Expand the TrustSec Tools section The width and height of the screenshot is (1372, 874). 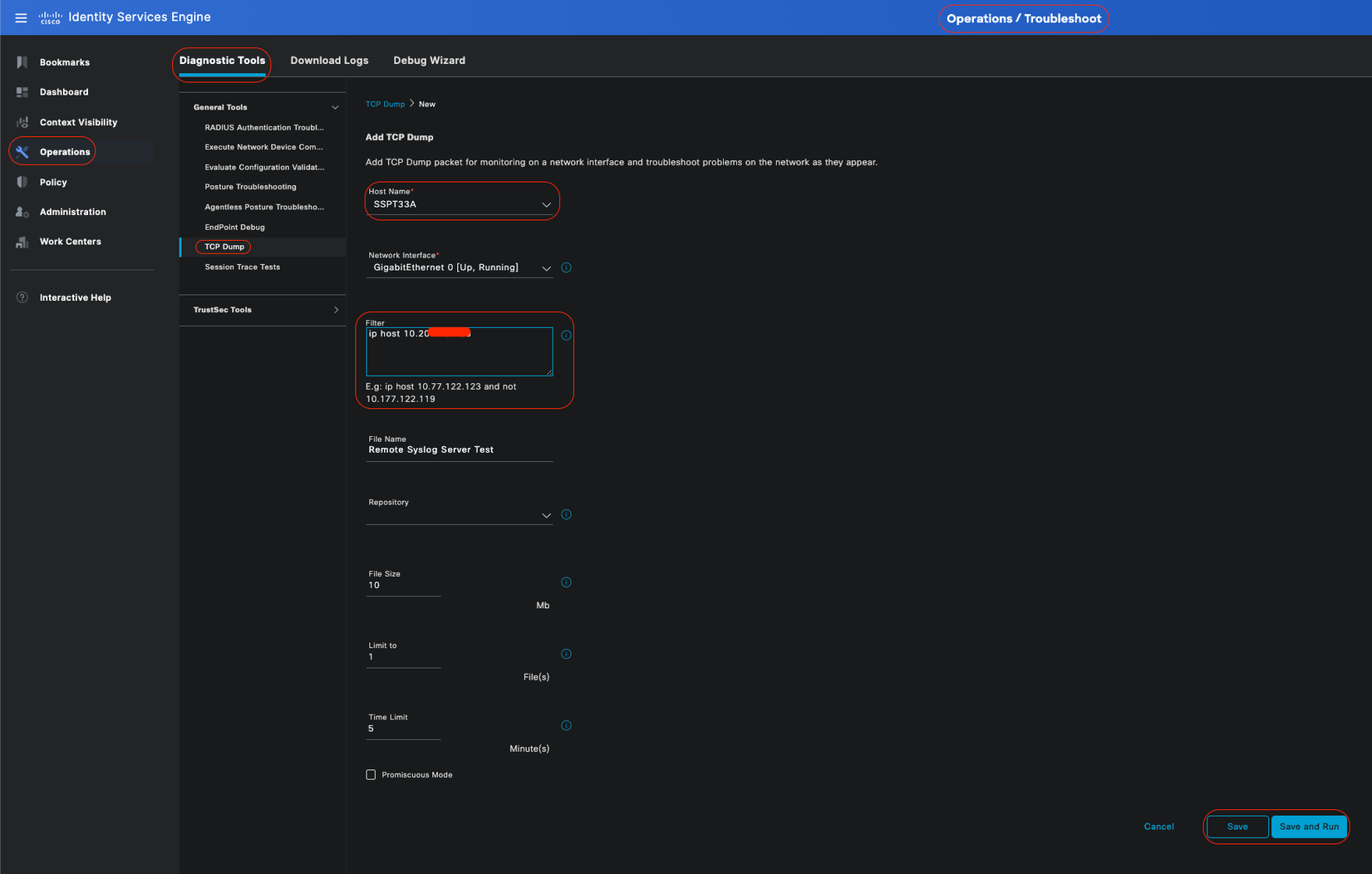pos(336,310)
